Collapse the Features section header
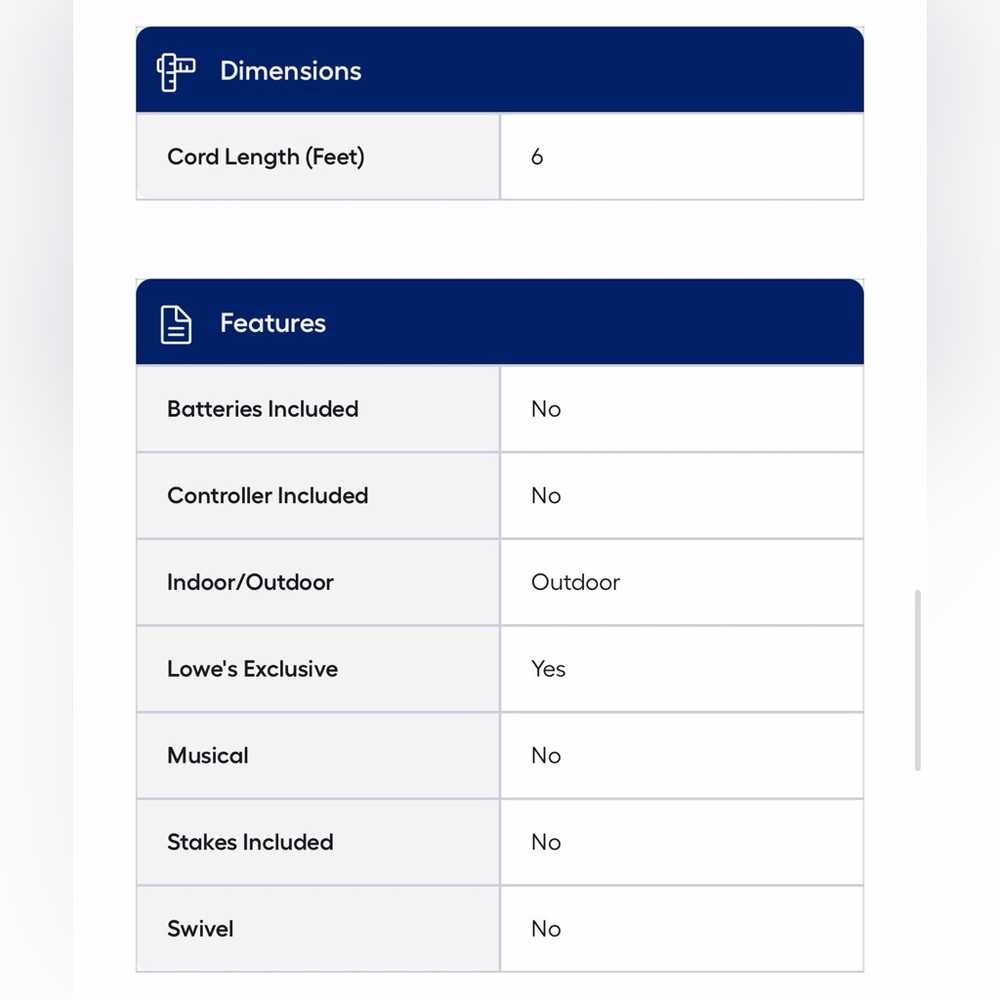Viewport: 1000px width, 1000px height. point(500,322)
